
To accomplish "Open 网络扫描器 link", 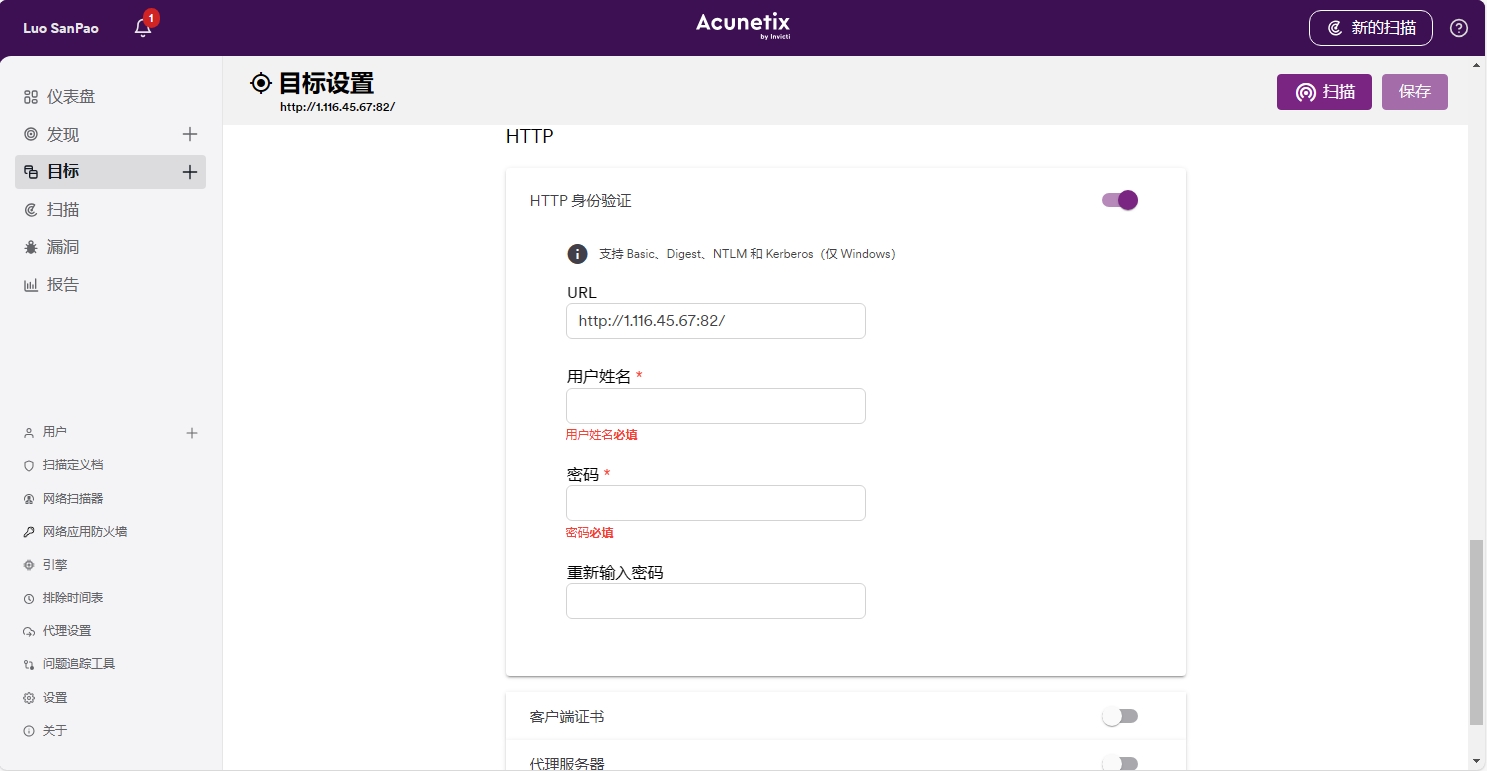I will [73, 498].
